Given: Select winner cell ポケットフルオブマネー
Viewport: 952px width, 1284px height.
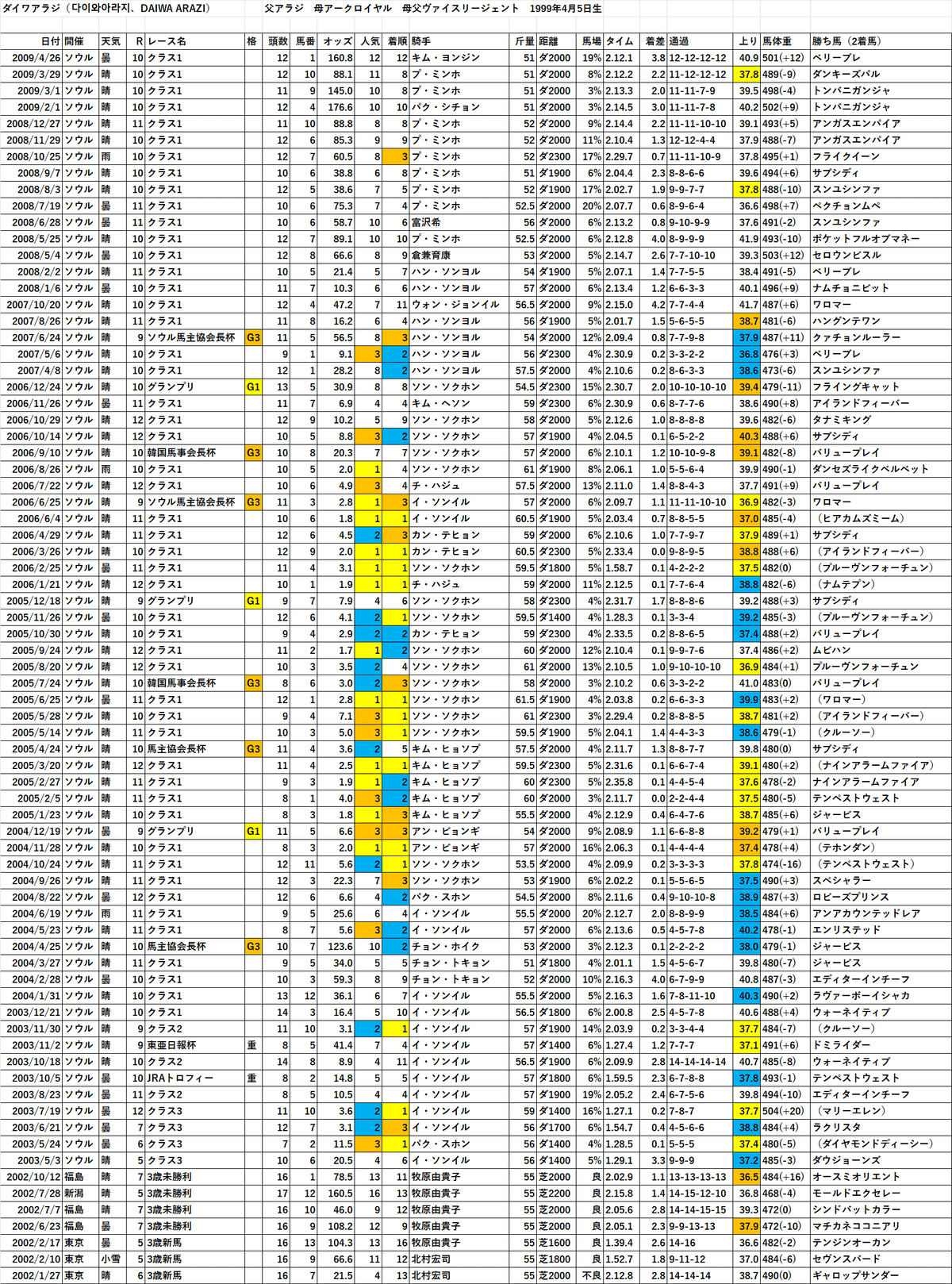Looking at the screenshot, I should point(866,239).
